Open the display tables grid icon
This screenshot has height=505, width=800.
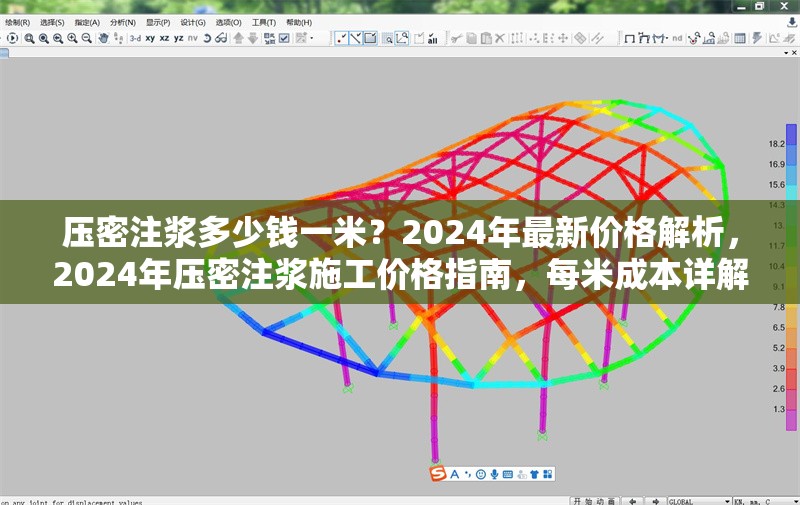point(740,38)
